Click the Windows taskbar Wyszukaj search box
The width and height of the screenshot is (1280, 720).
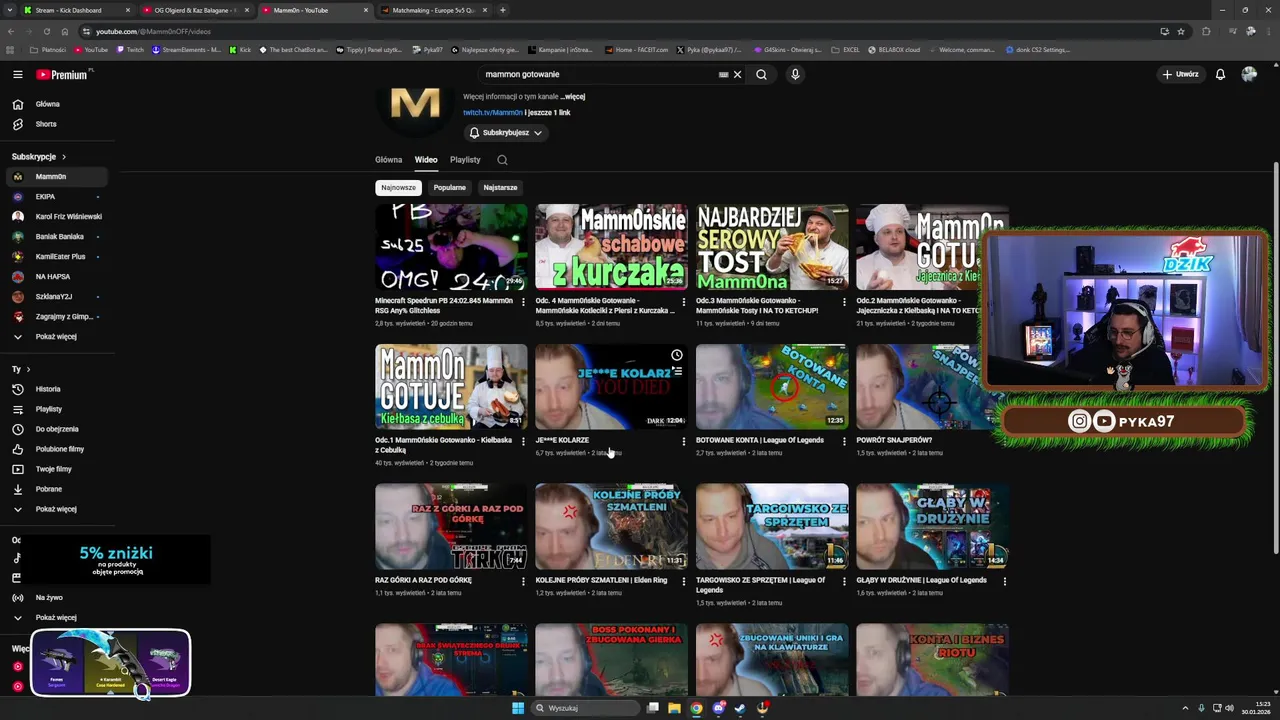585,708
